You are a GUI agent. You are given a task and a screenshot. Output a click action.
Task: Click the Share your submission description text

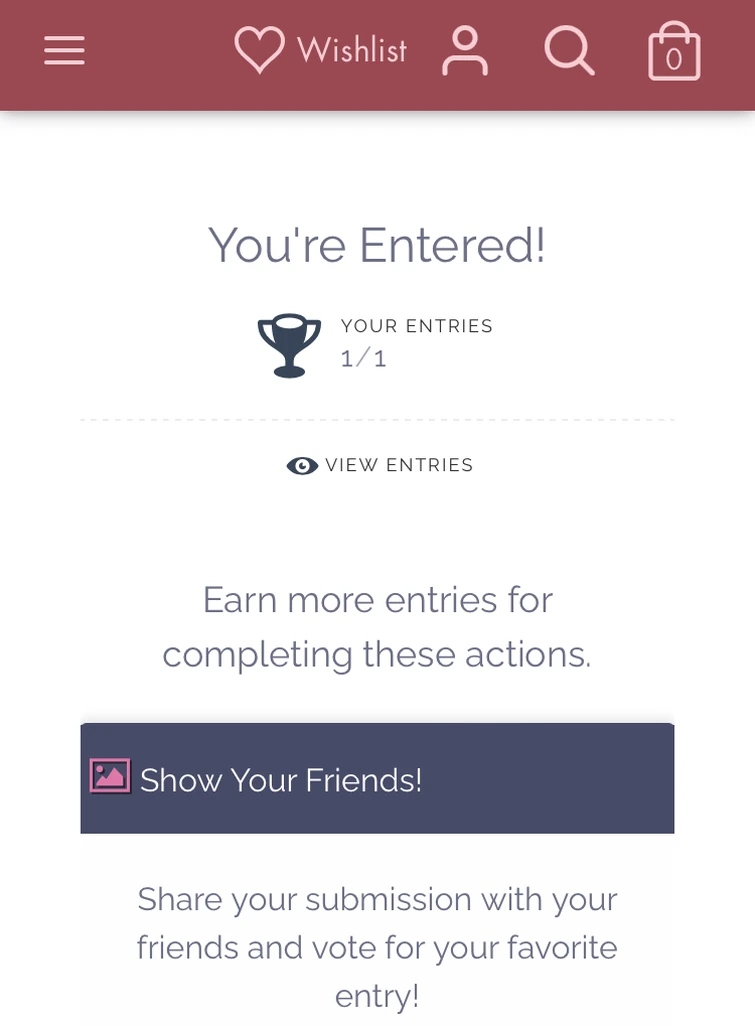(377, 946)
